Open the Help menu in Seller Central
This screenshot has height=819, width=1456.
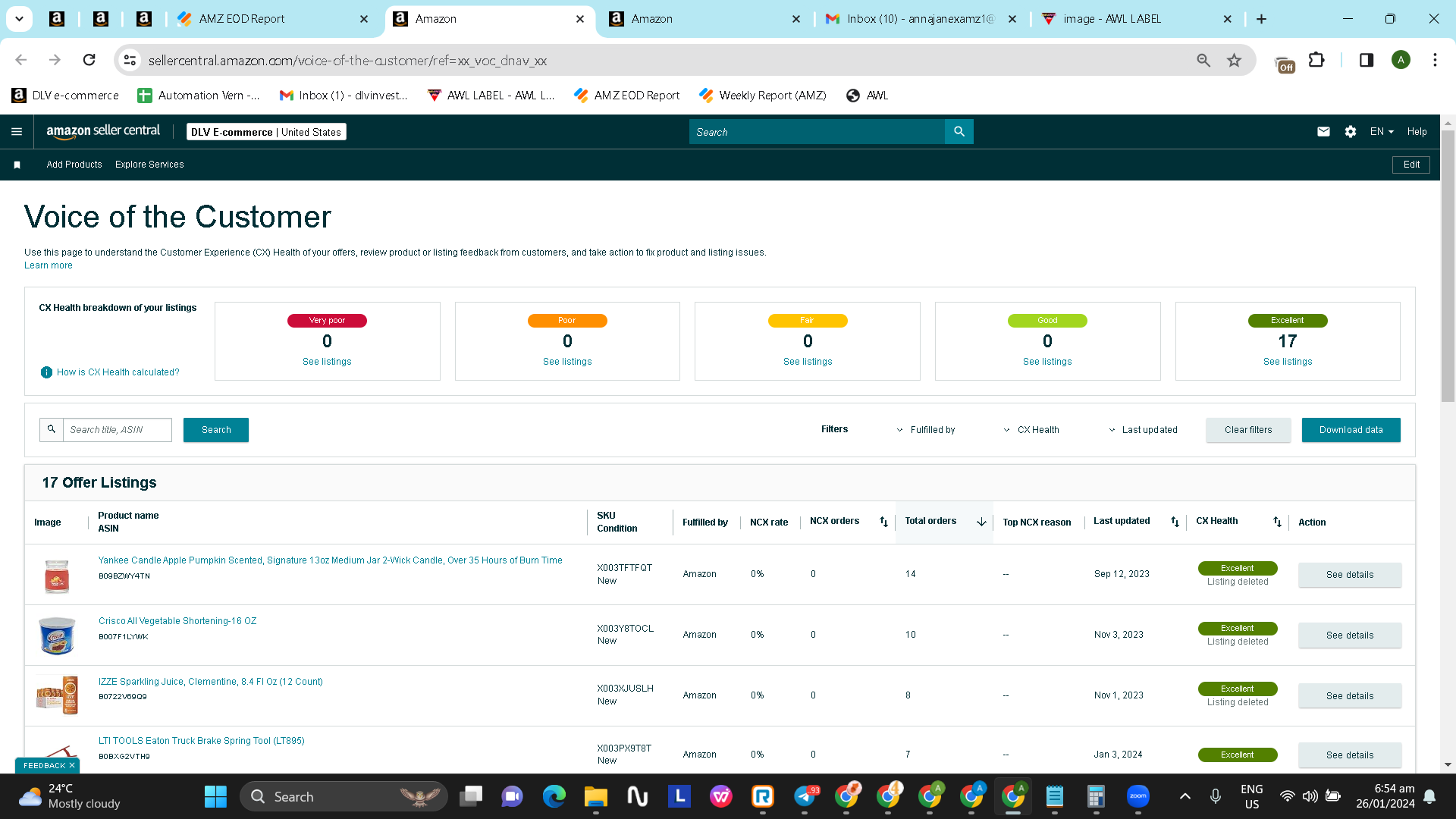[x=1417, y=132]
